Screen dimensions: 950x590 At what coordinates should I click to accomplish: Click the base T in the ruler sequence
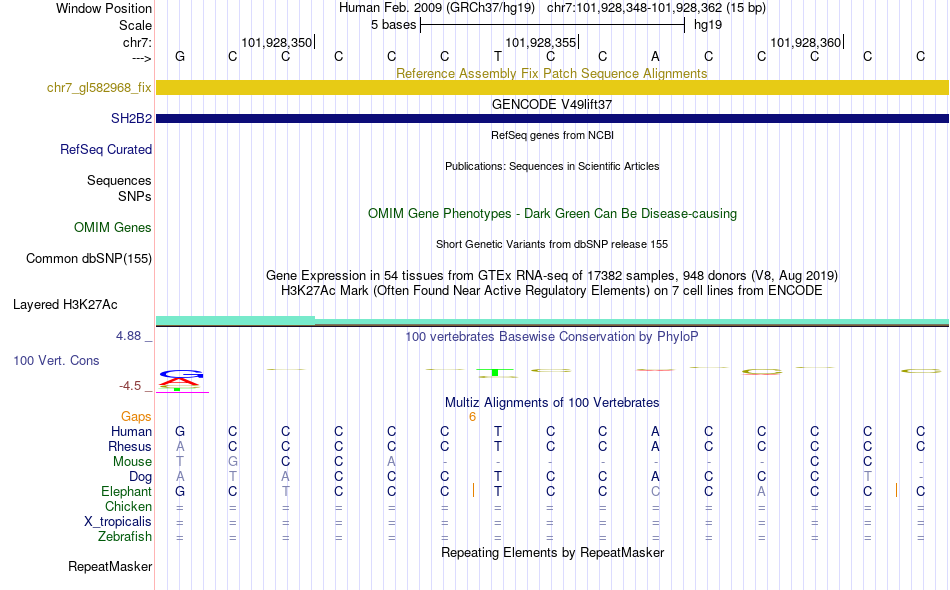tap(497, 57)
